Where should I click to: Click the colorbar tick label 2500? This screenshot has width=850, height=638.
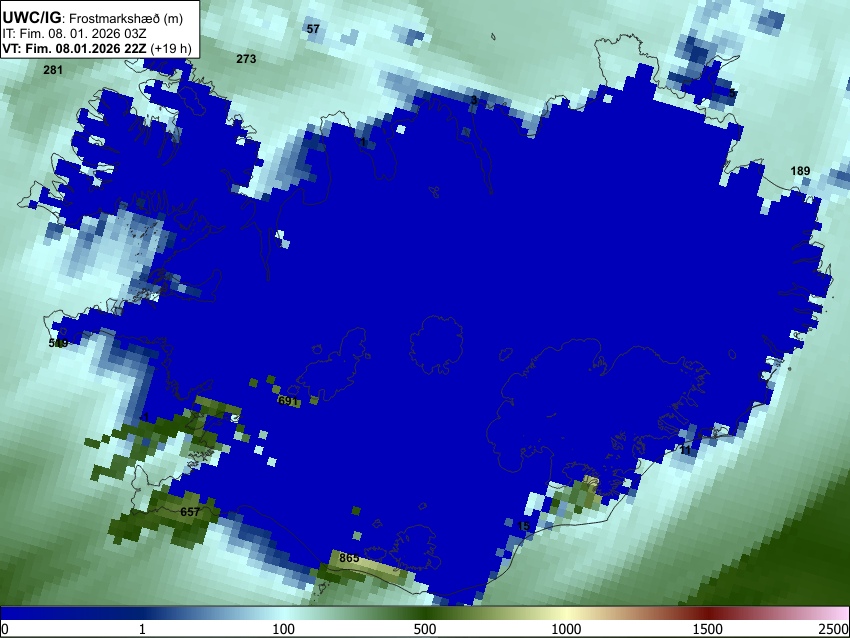pos(834,629)
